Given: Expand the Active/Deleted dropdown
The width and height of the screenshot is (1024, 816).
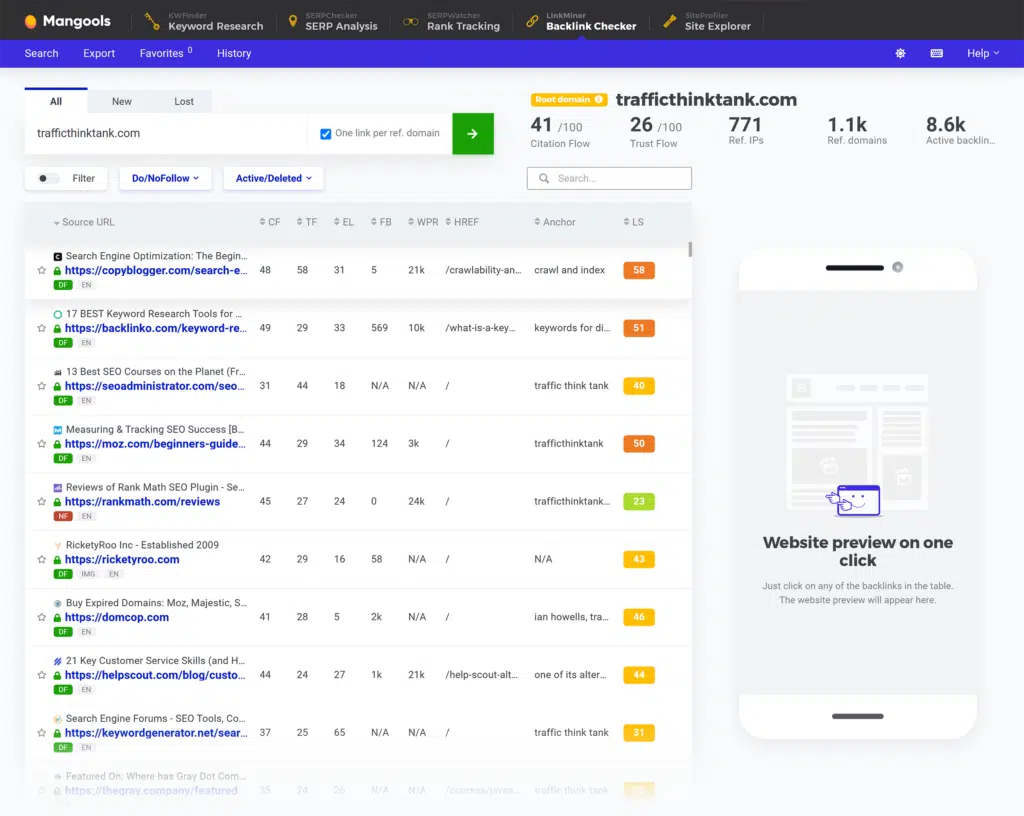Looking at the screenshot, I should [x=273, y=179].
